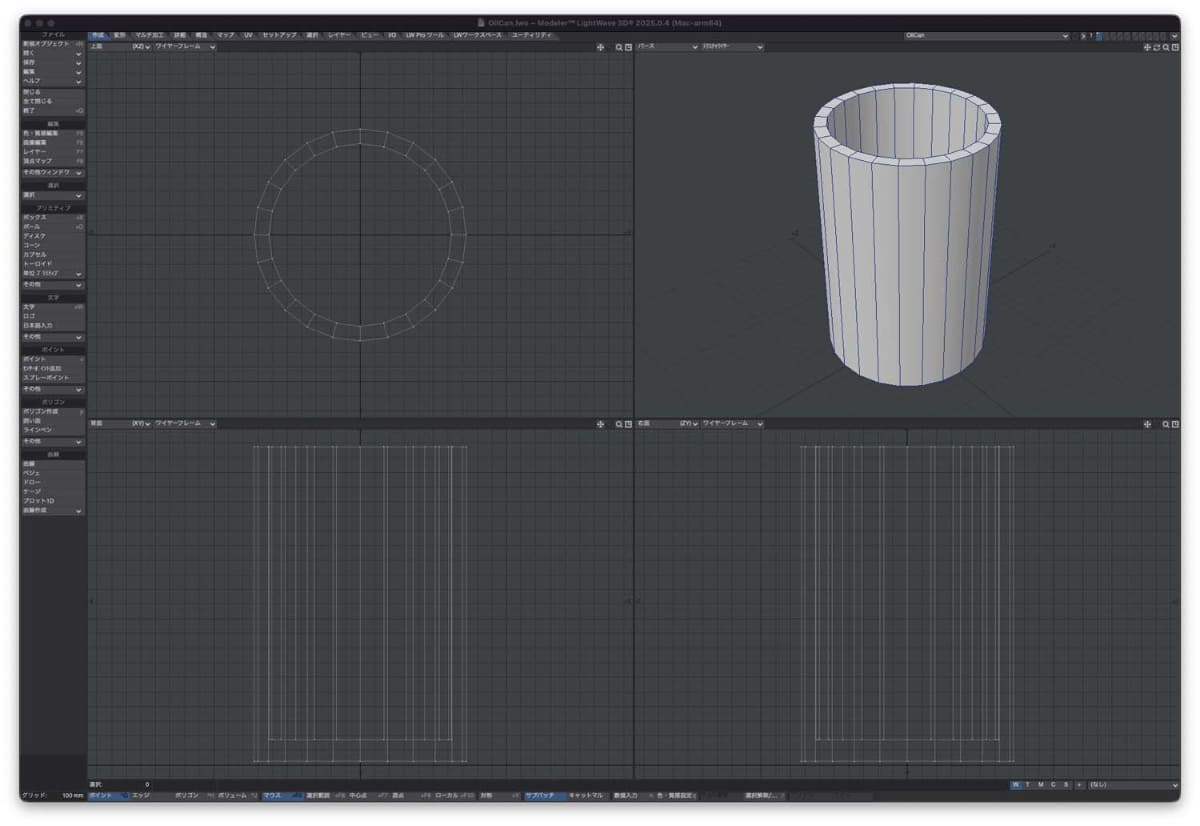
Task: Expand the その他ウィンドウ dropdown
Action: tap(53, 173)
